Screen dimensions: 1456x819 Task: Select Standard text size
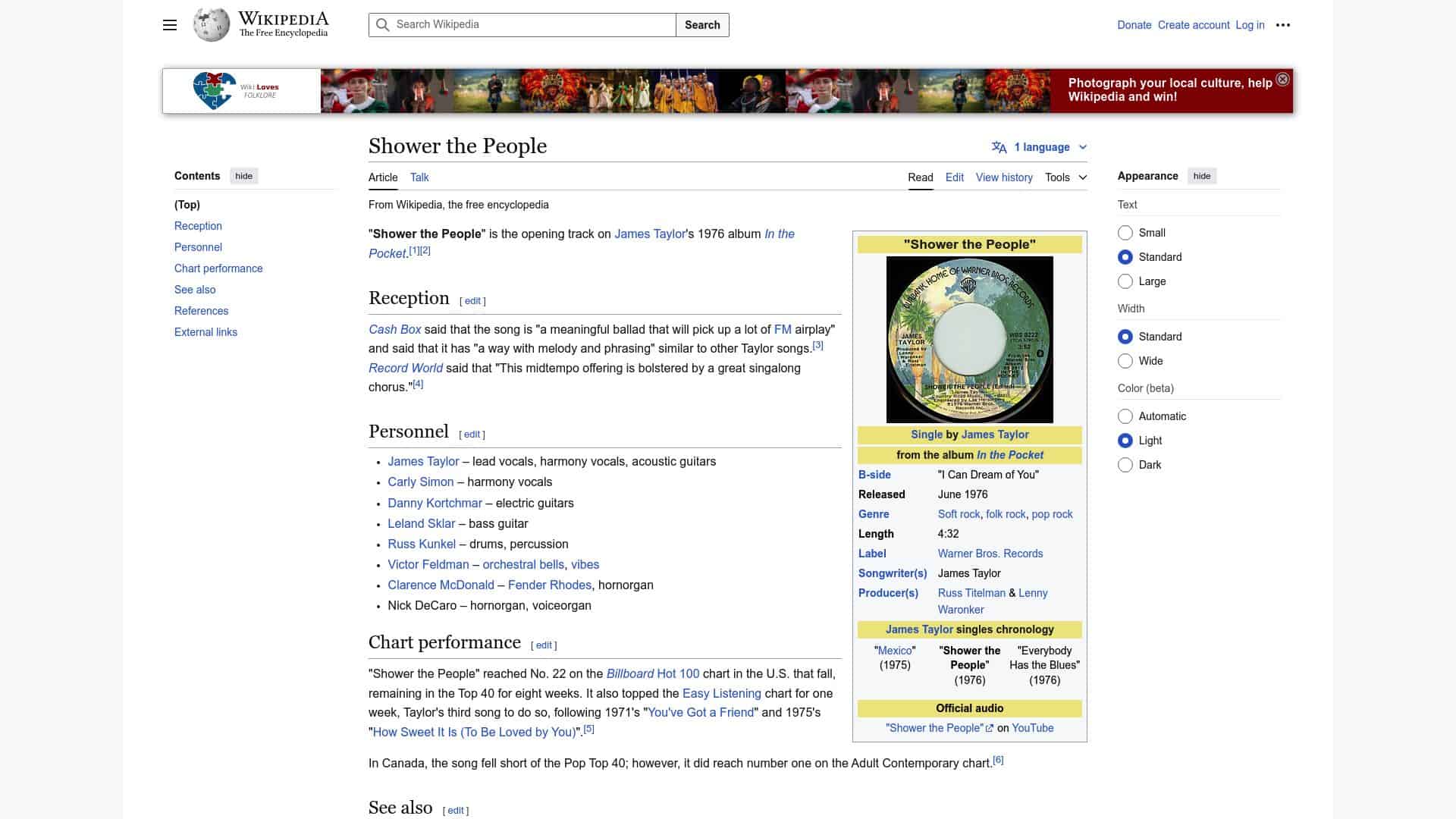tap(1125, 257)
